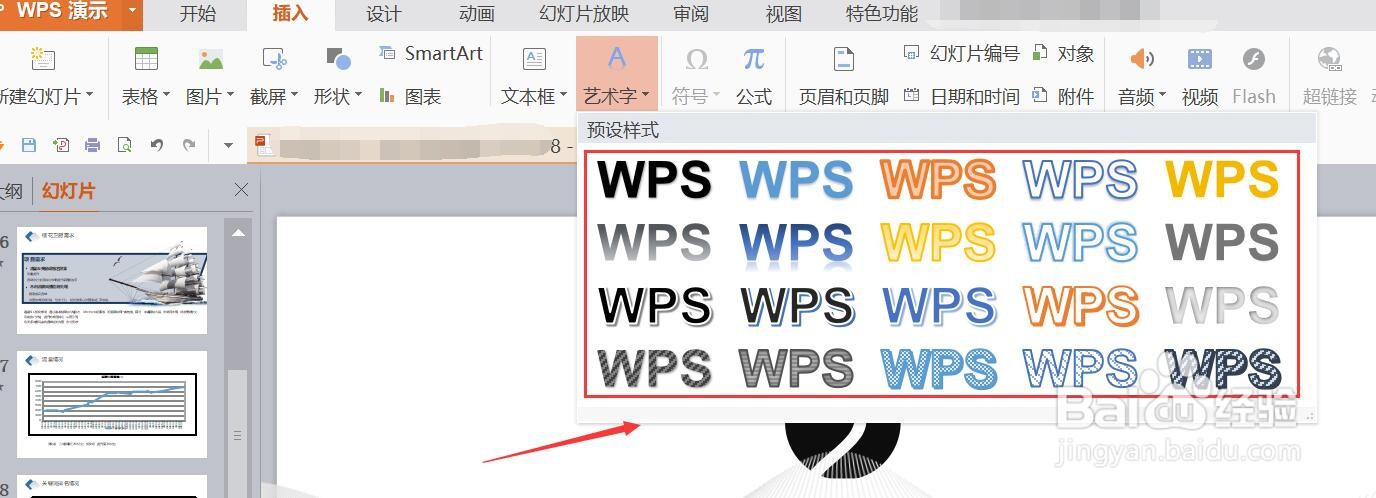
Task: Choose light blue dotted WPS style in bottom row
Action: coord(938,368)
